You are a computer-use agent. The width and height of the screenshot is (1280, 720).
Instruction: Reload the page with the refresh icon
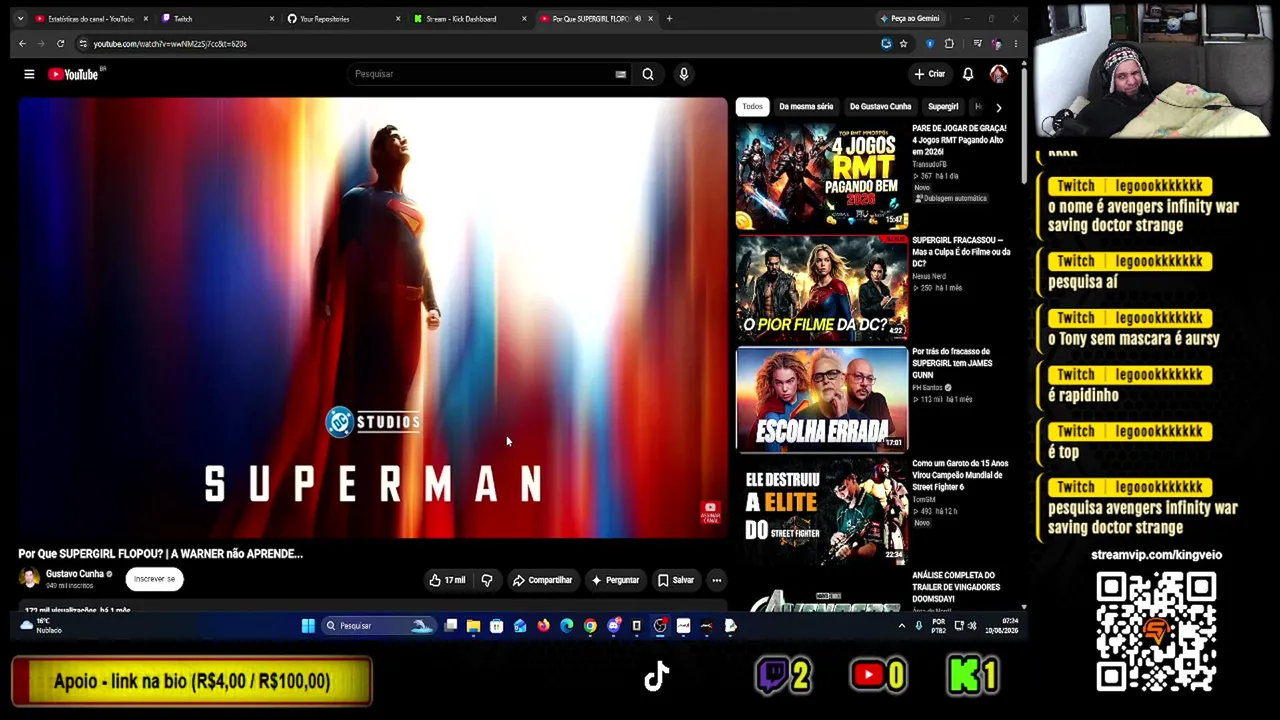60,44
